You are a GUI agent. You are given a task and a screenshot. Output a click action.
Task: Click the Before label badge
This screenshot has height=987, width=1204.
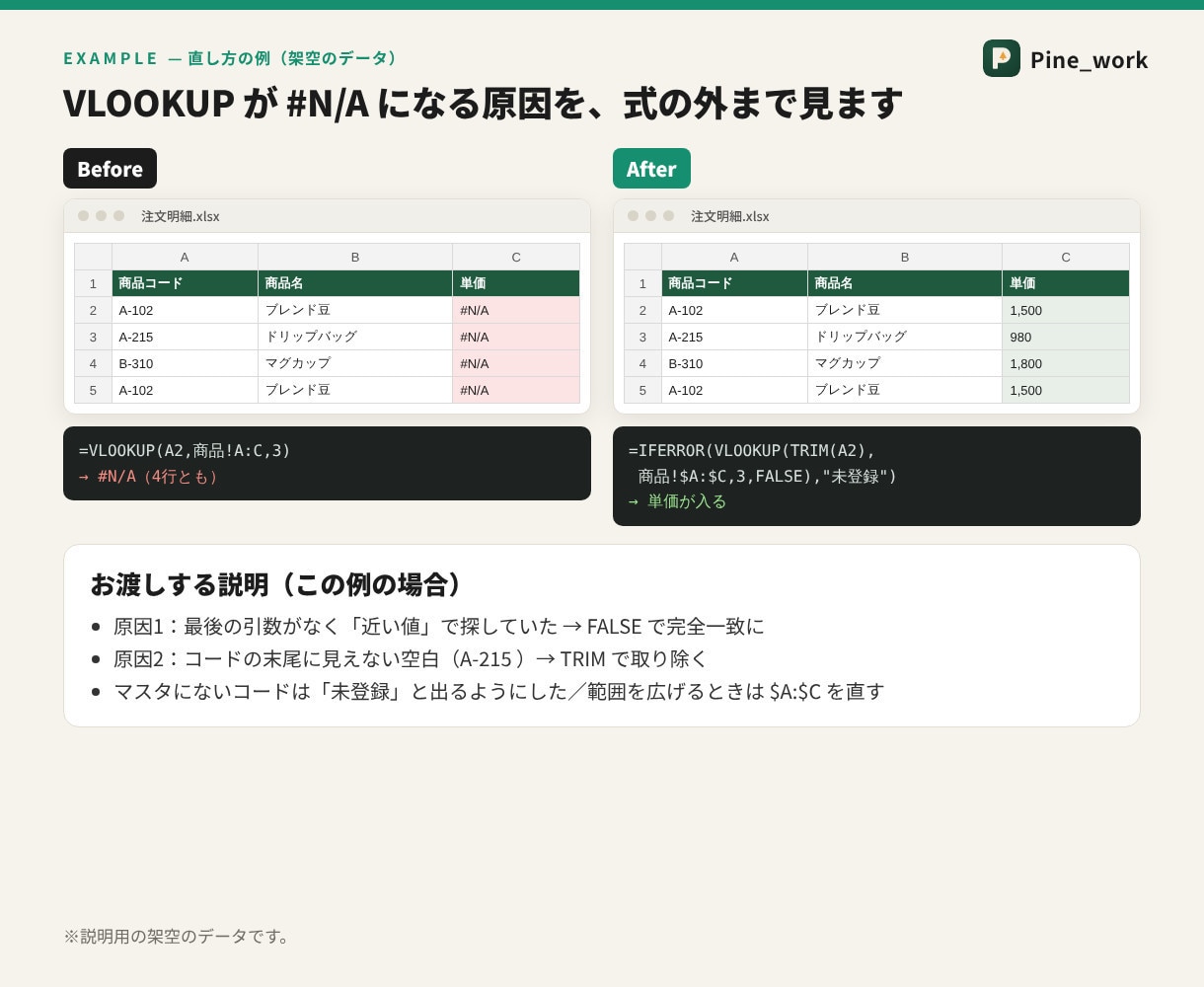pos(110,169)
